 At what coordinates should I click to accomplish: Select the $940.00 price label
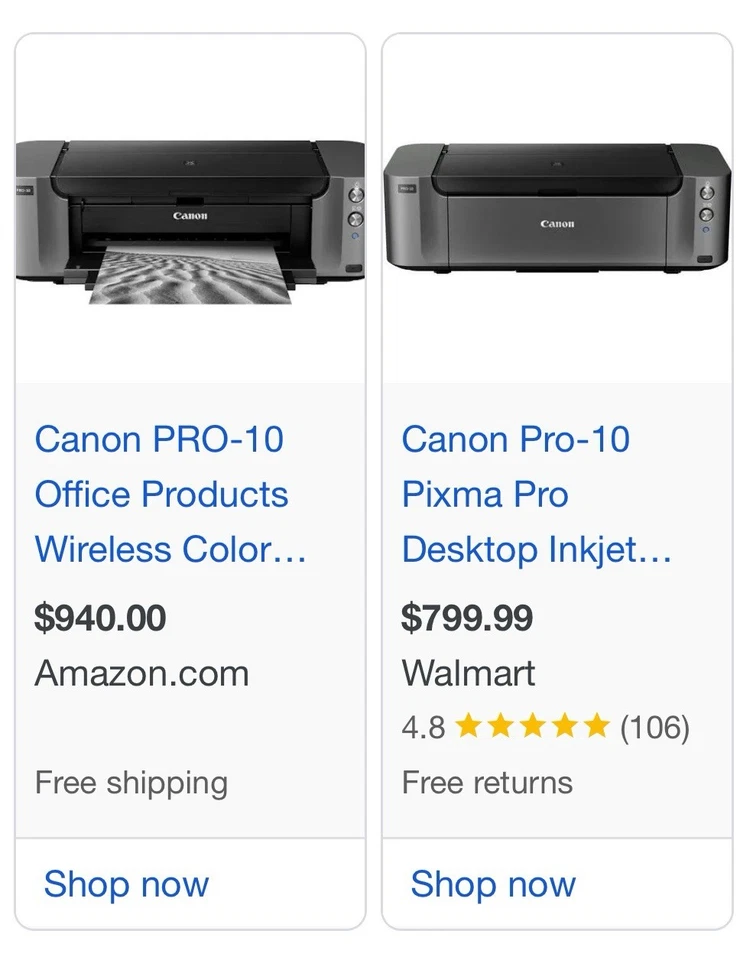tap(99, 618)
